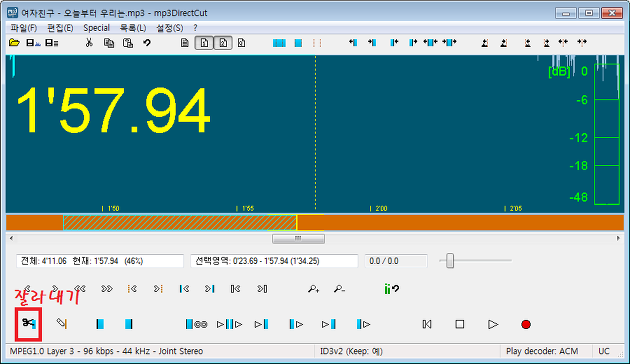This screenshot has width=630, height=364.
Task: Jump to next orange dotted cue marker
Action: point(158,288)
